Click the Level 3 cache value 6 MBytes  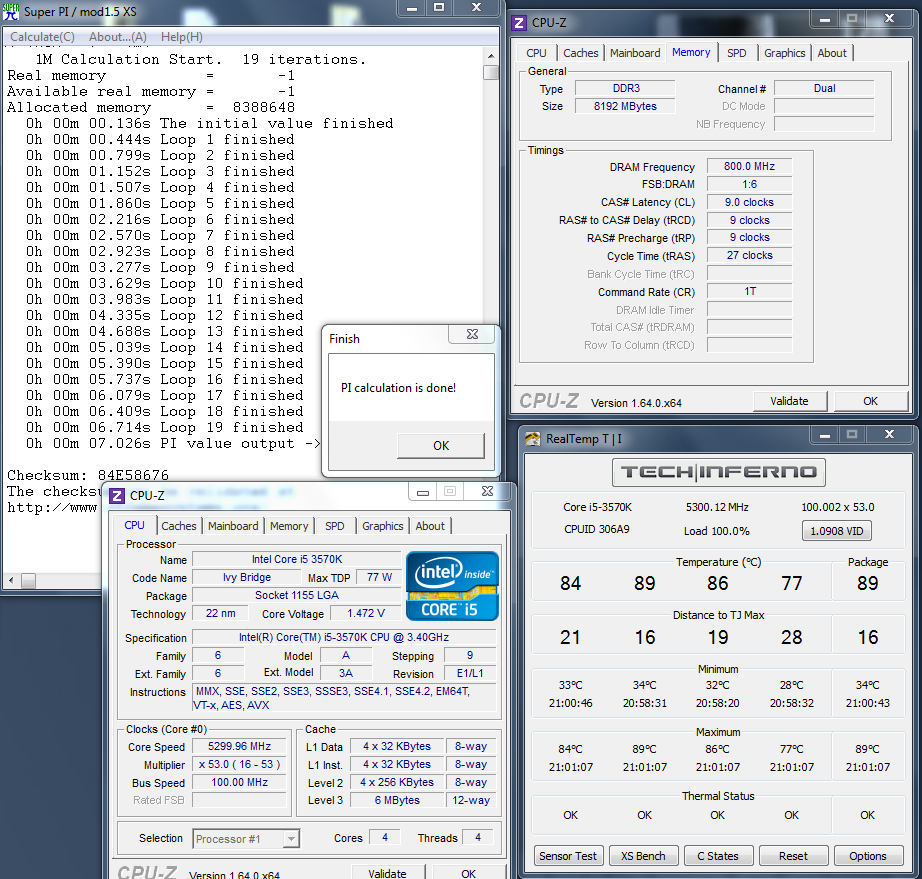tap(397, 800)
